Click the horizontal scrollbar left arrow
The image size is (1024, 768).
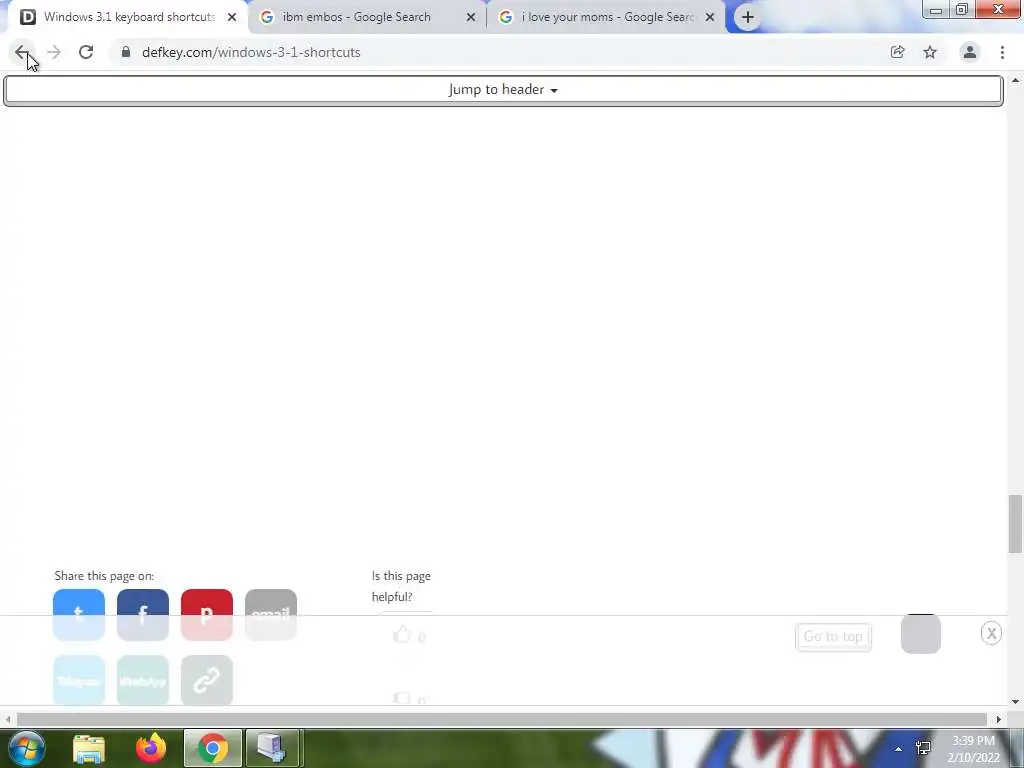(x=7, y=719)
